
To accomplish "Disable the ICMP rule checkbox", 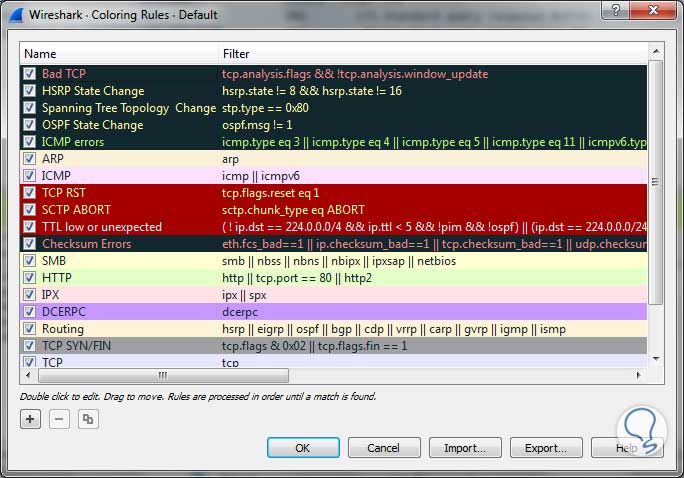I will (x=29, y=176).
